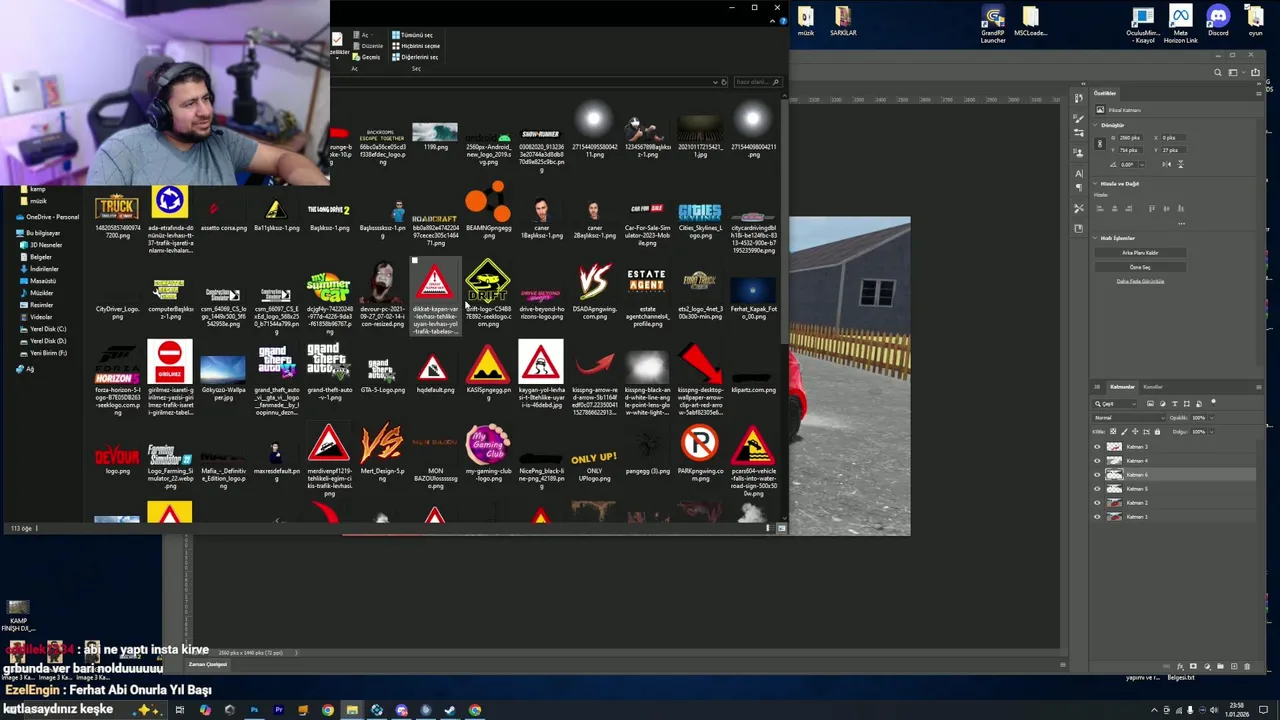The height and width of the screenshot is (720, 1280).
Task: Click the Photoshop share icon at top right
Action: 1255,73
